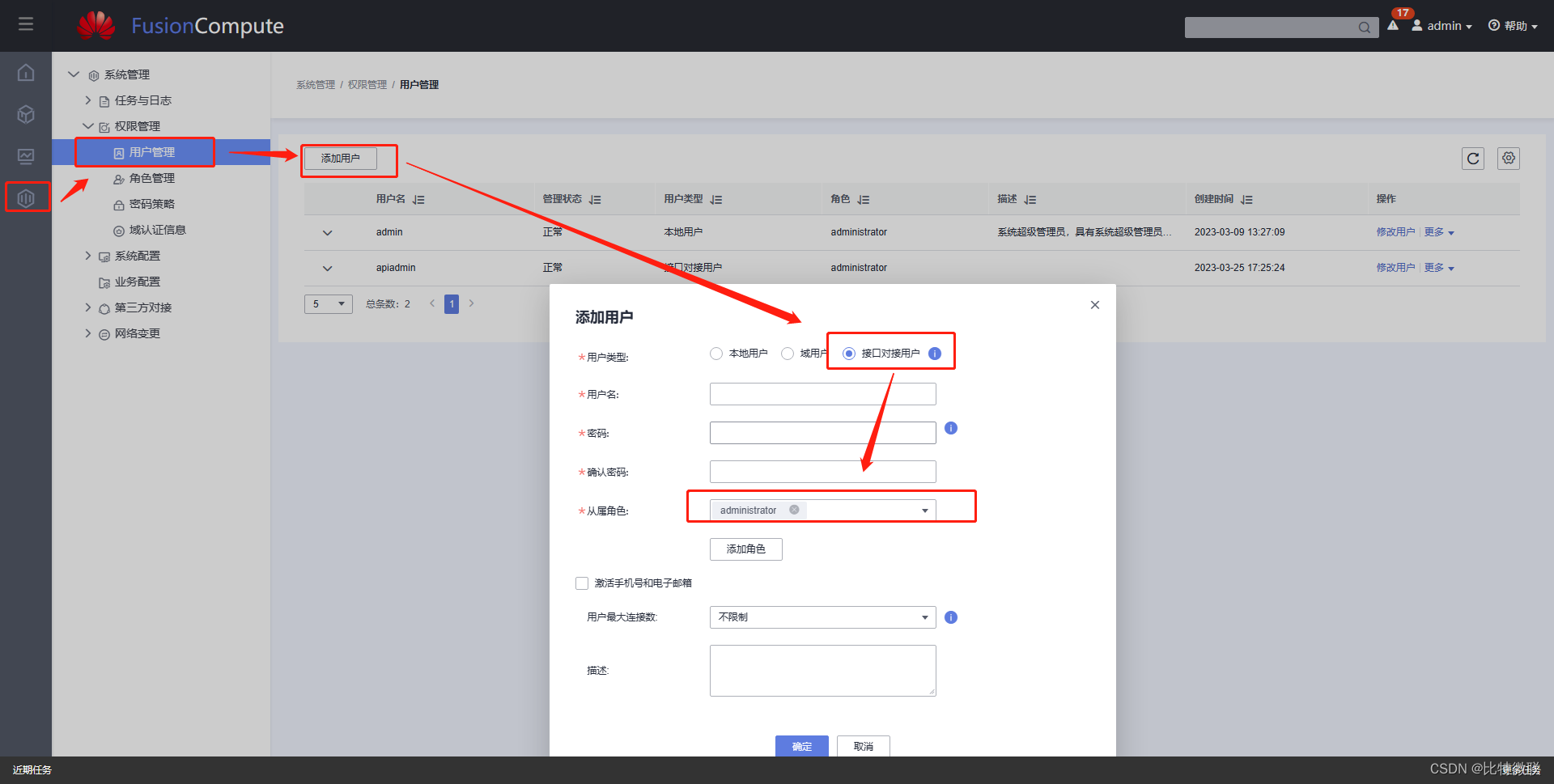
Task: Open the FusionCompute home icon in sidebar
Action: point(25,72)
